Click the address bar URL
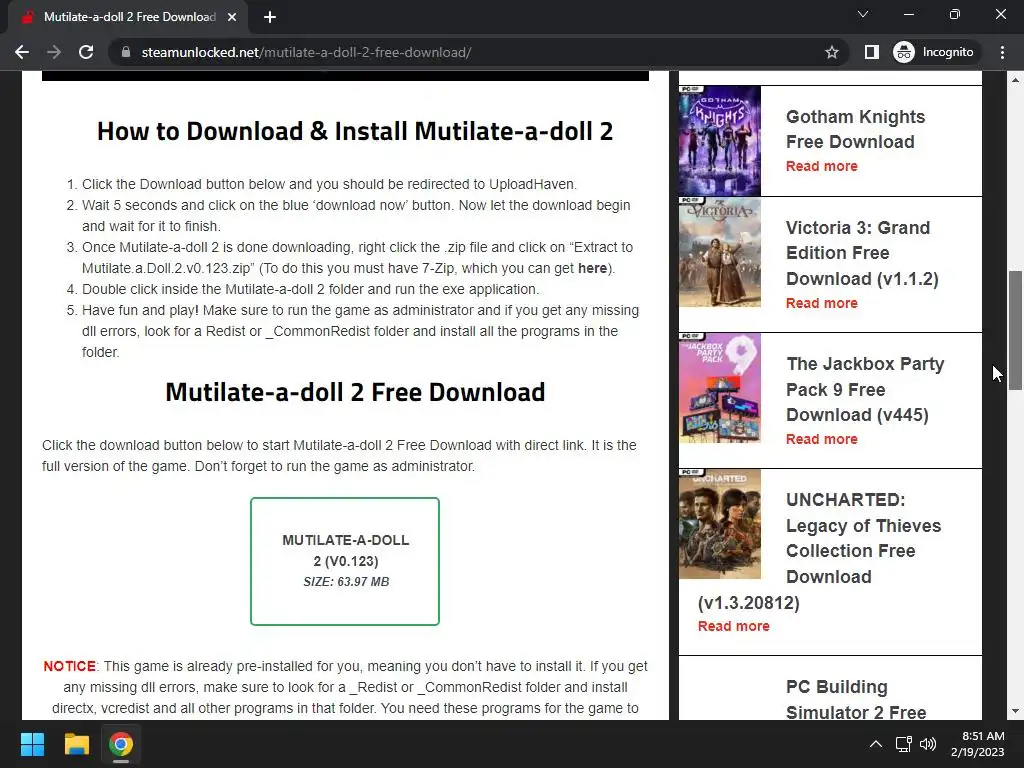This screenshot has height=768, width=1024. point(306,52)
